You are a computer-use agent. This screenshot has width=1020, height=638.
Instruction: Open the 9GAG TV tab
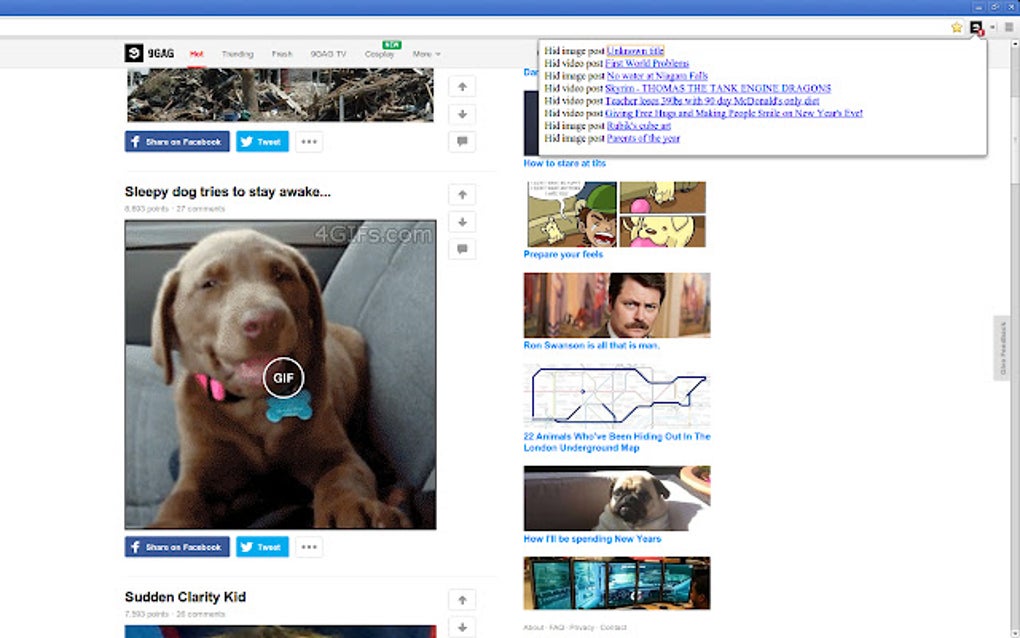click(x=330, y=53)
